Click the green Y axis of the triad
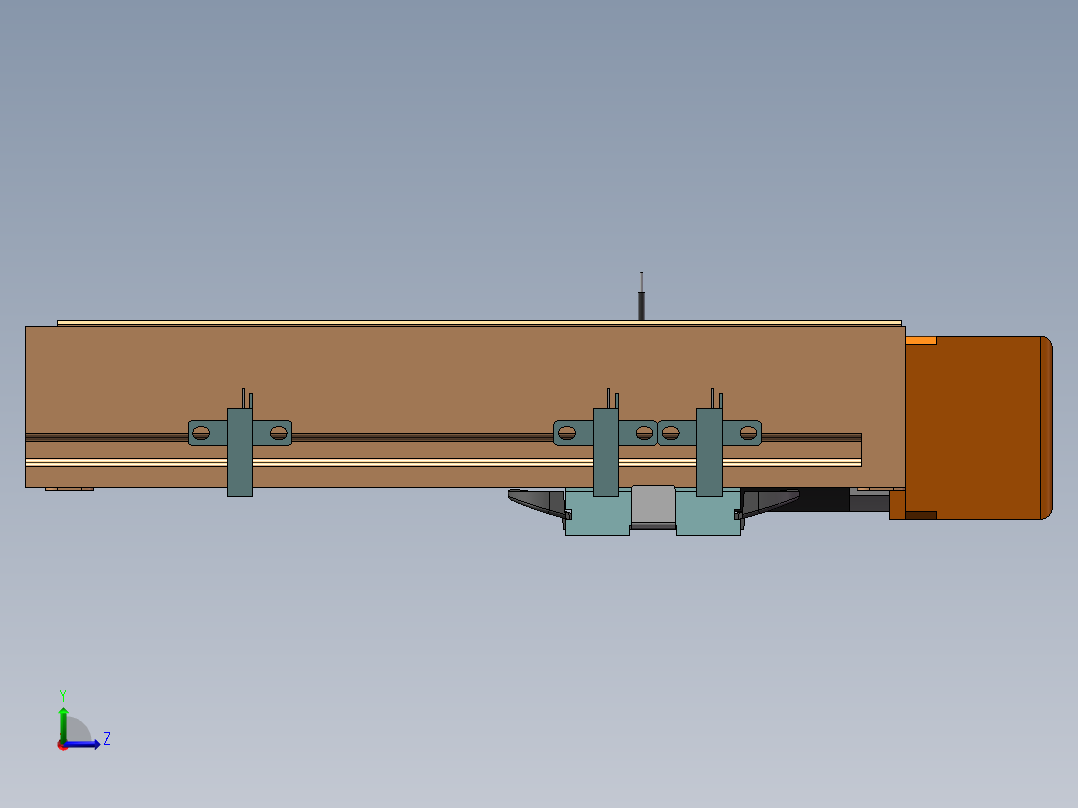 63,718
